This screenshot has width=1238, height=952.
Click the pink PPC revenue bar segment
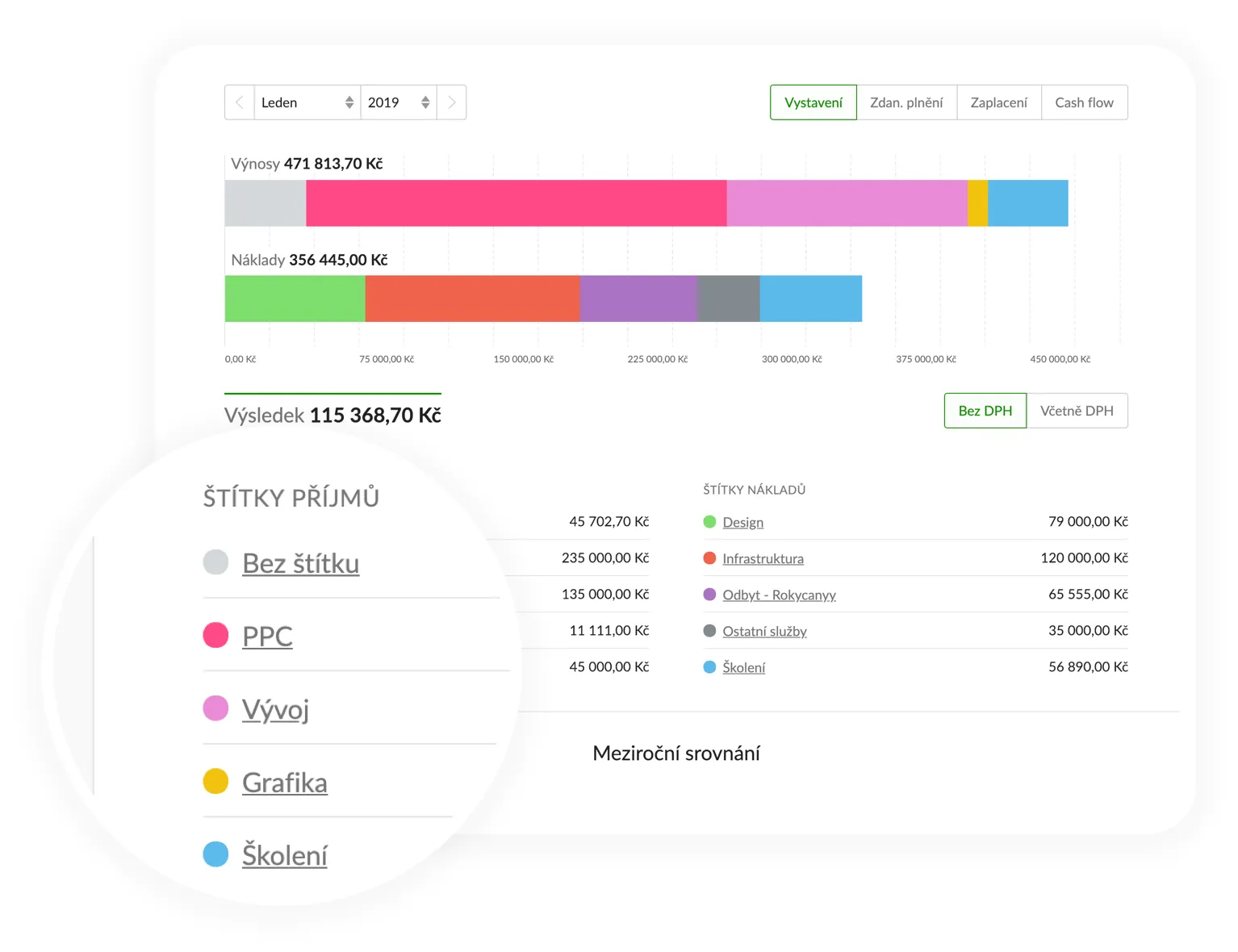(x=516, y=203)
